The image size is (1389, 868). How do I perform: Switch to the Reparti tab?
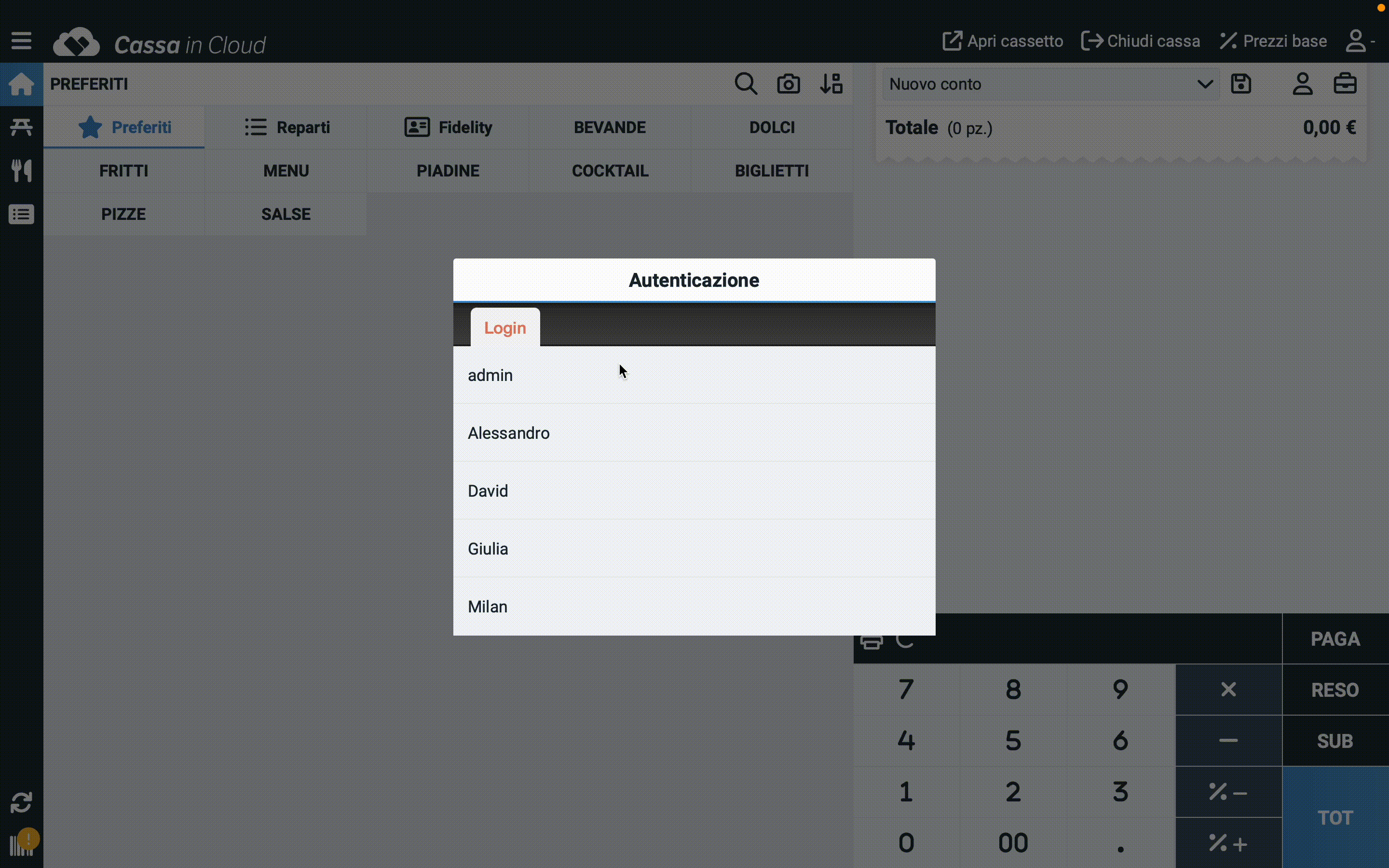tap(286, 127)
